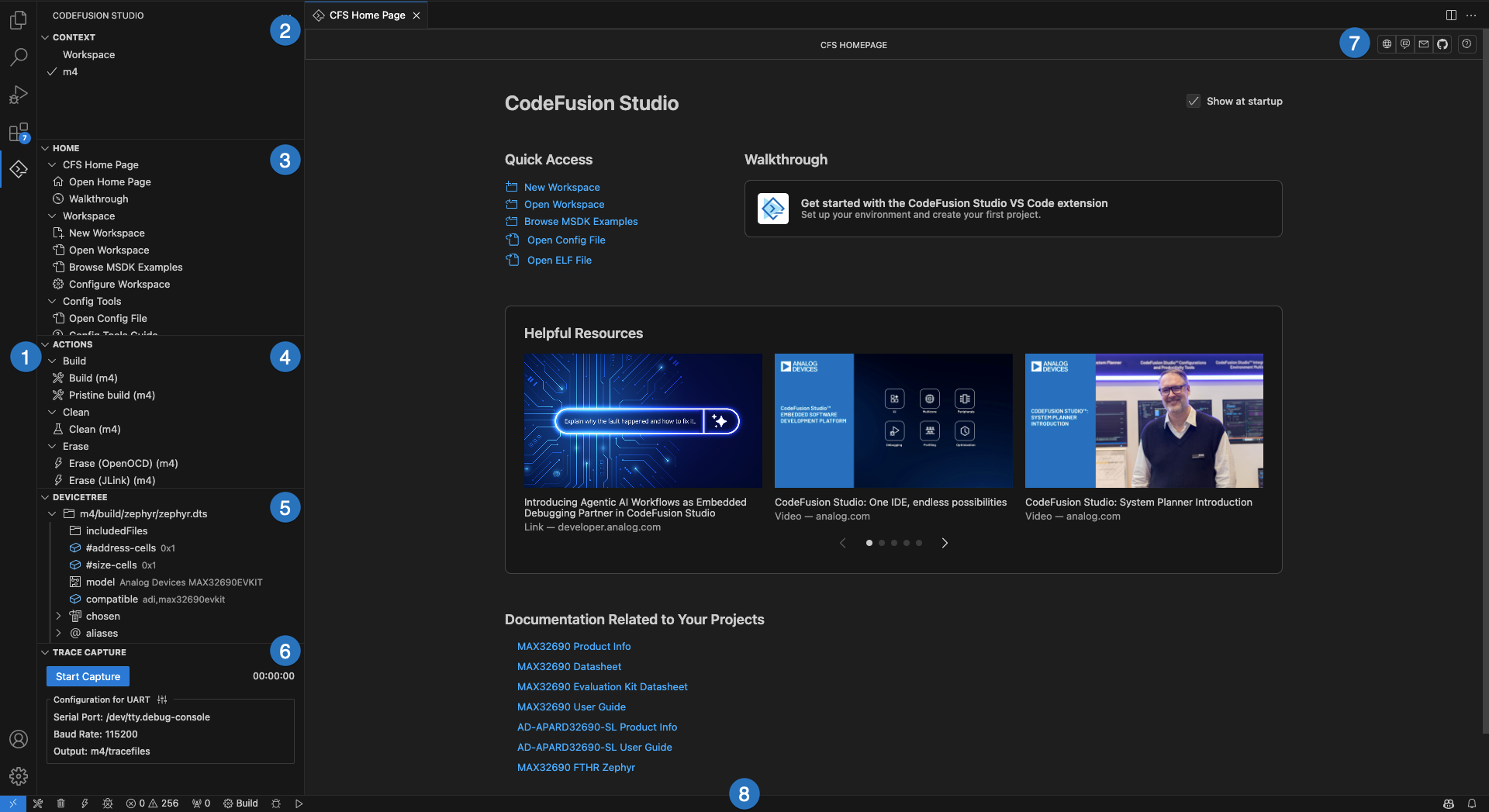The width and height of the screenshot is (1489, 812).
Task: Open the Get started walkthrough card
Action: pos(1013,209)
